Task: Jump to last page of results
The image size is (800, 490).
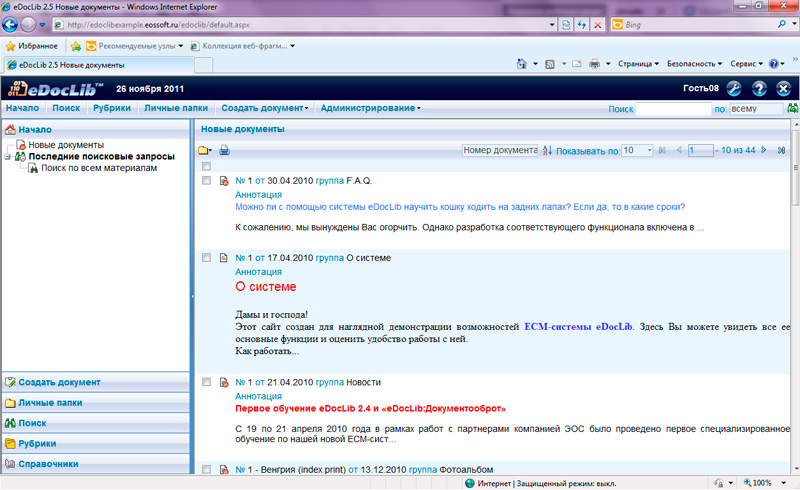Action: tap(781, 150)
